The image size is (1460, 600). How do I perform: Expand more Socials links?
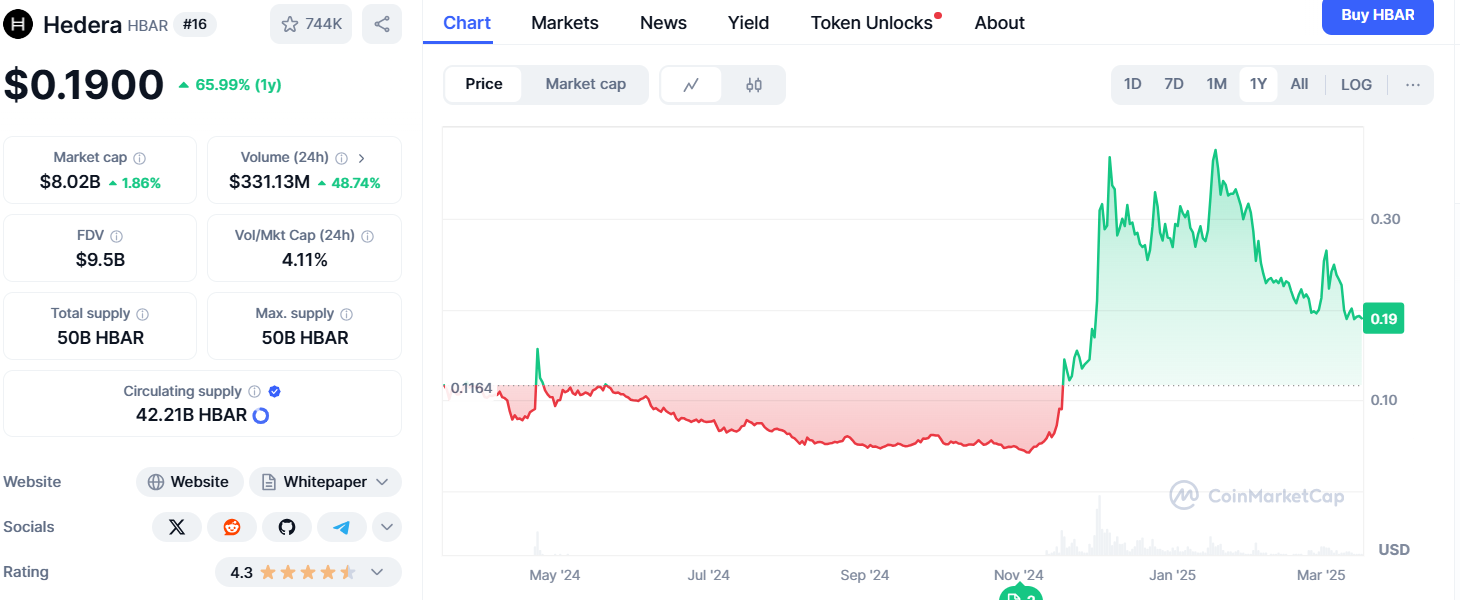tap(387, 527)
